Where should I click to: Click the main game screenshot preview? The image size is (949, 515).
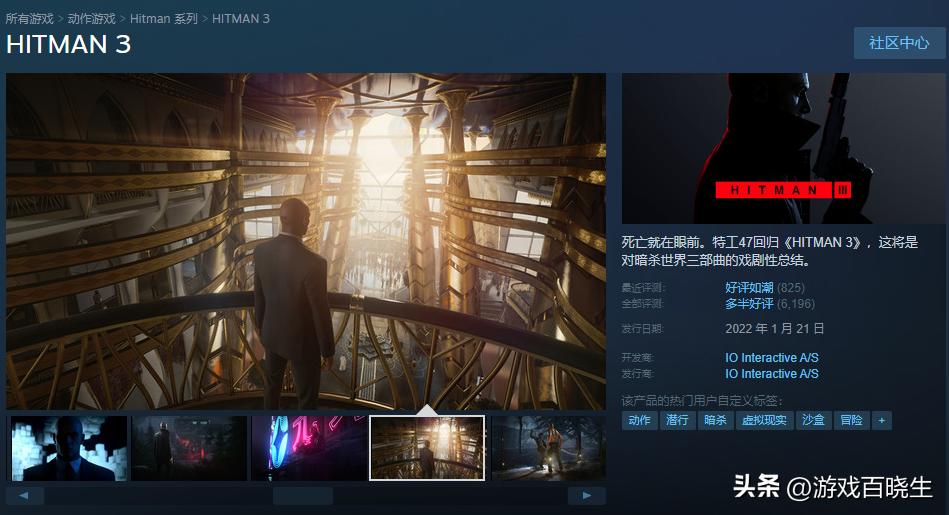coord(306,241)
